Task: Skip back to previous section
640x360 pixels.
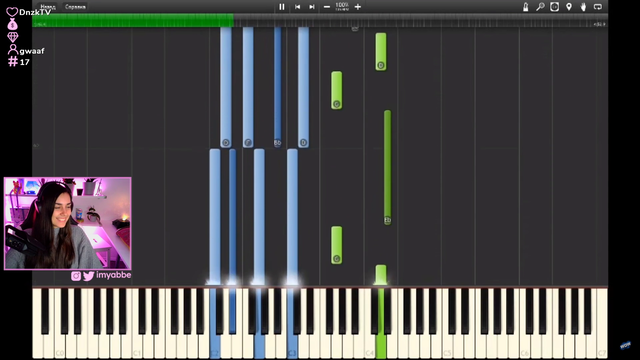Action: coord(298,7)
